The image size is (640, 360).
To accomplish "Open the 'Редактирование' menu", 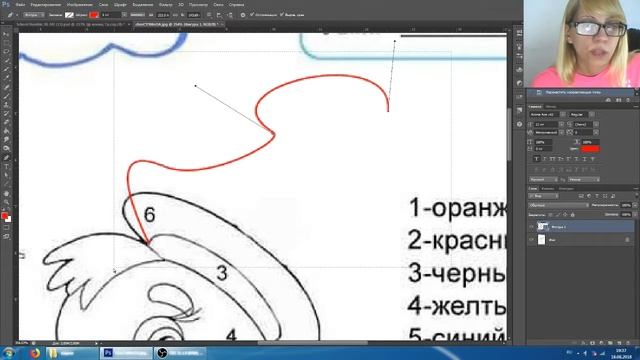I will (x=46, y=5).
